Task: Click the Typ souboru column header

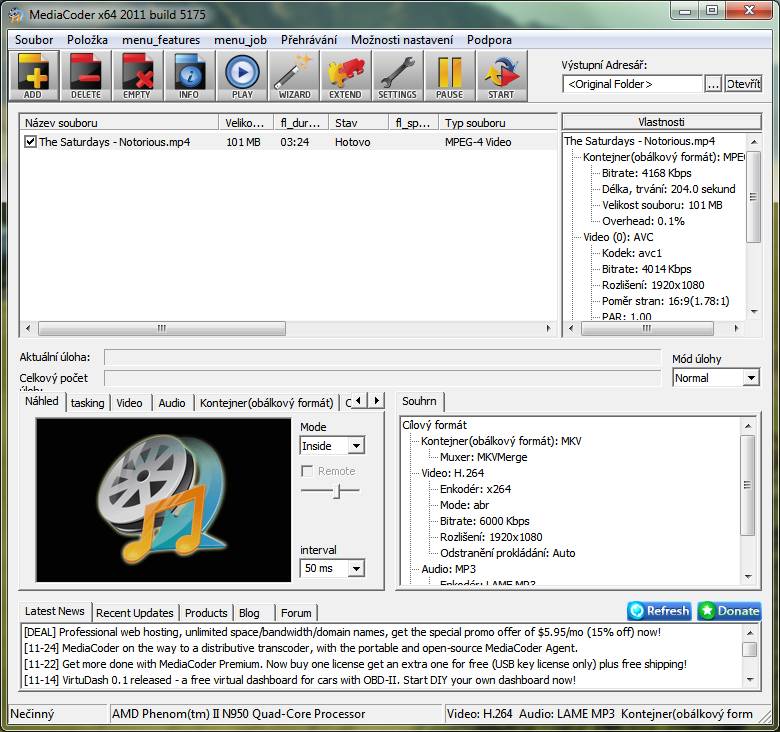Action: pyautogui.click(x=497, y=123)
